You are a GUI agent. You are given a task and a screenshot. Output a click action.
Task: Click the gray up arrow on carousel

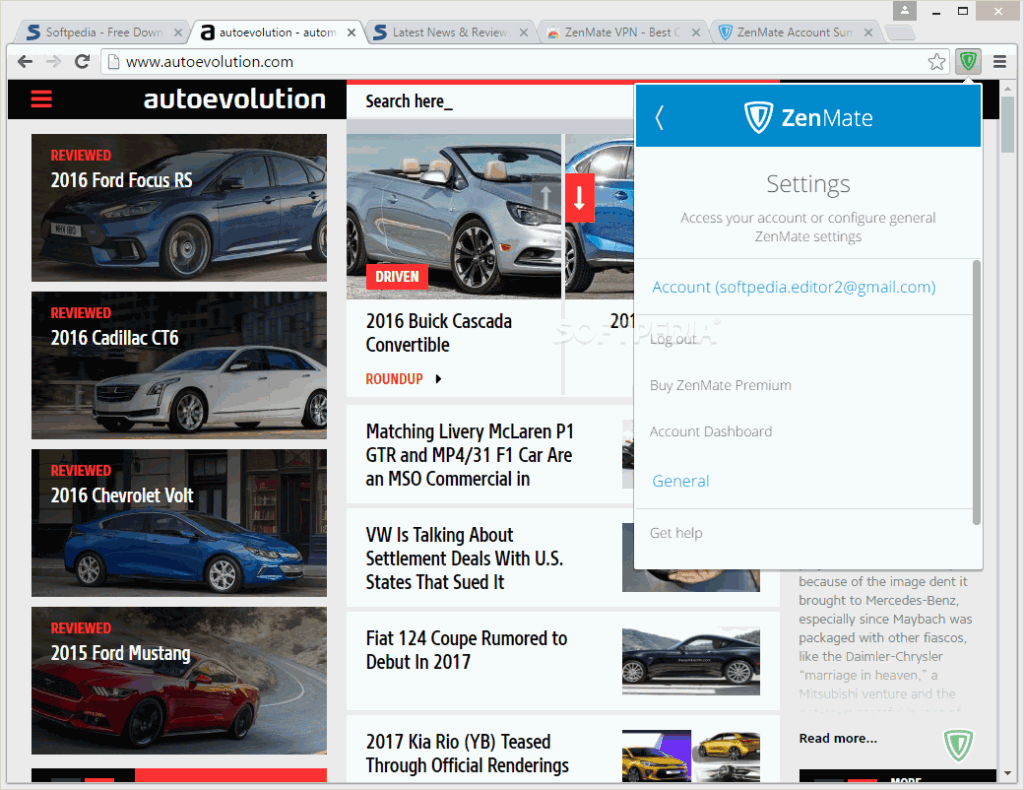(545, 198)
